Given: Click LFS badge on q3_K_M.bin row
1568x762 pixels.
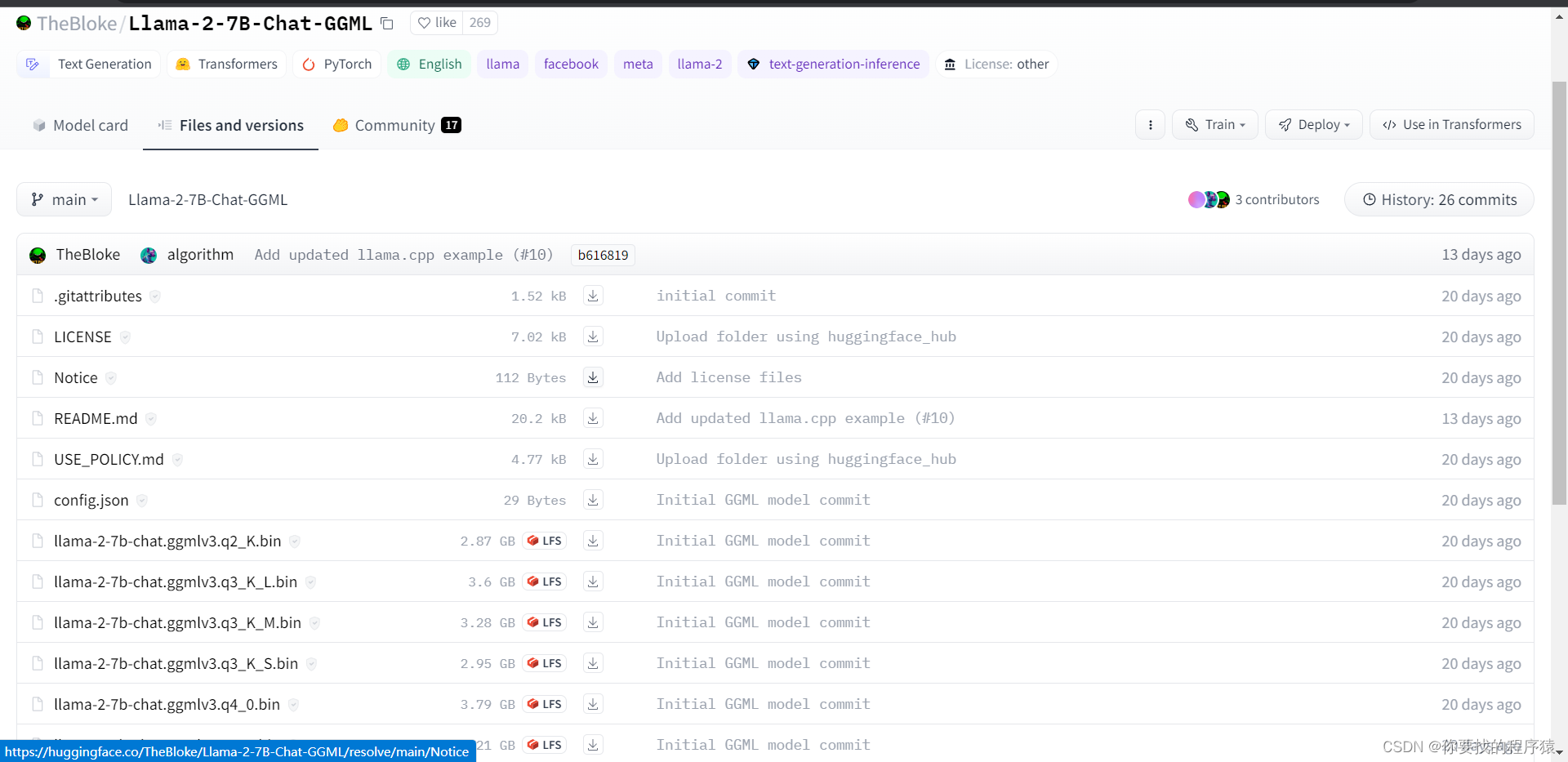Looking at the screenshot, I should 545,622.
